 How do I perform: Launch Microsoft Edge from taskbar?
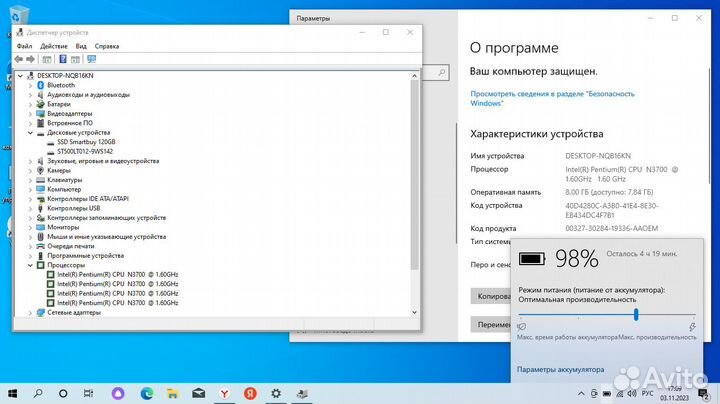click(146, 393)
